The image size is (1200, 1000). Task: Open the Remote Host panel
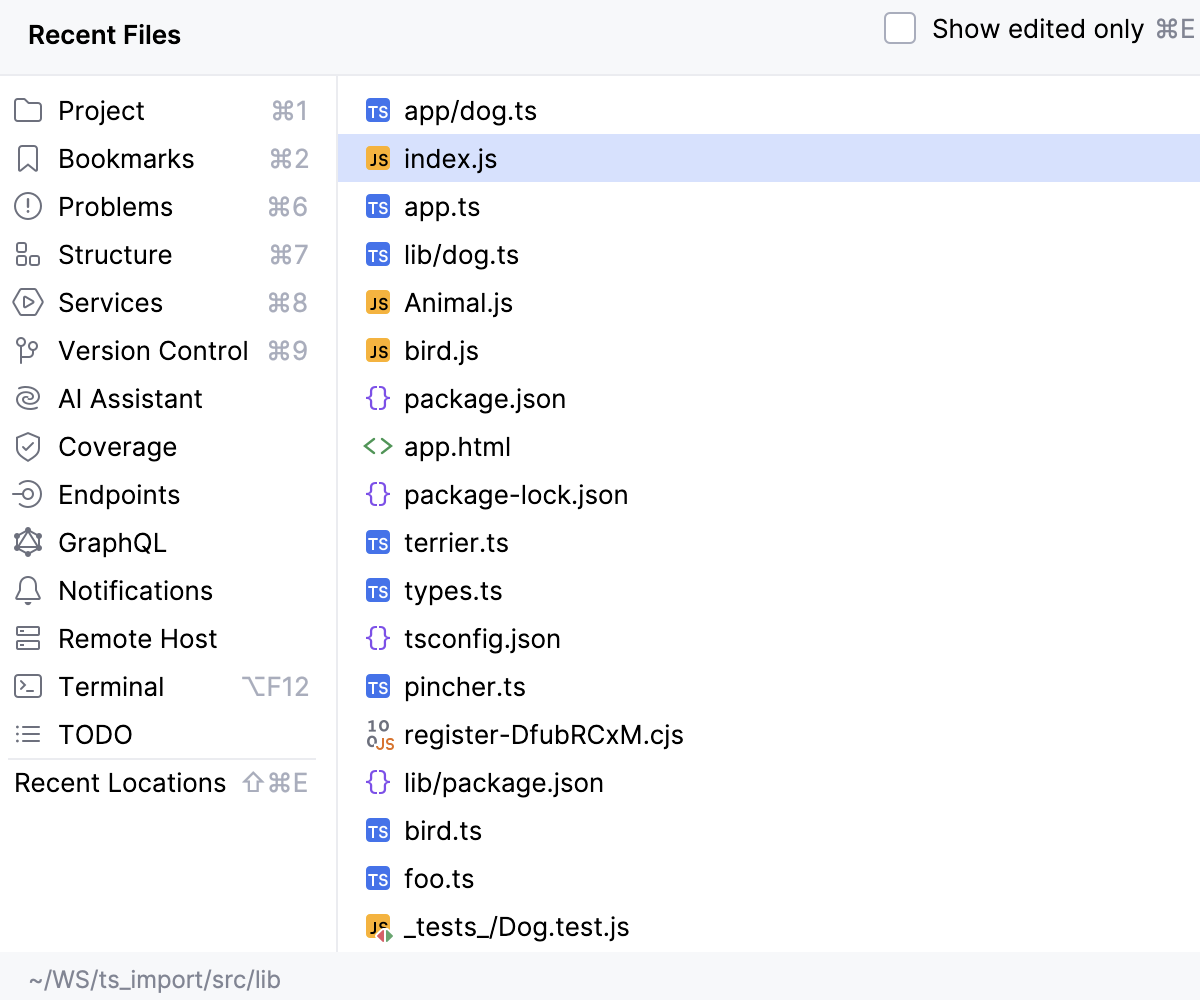tap(137, 638)
